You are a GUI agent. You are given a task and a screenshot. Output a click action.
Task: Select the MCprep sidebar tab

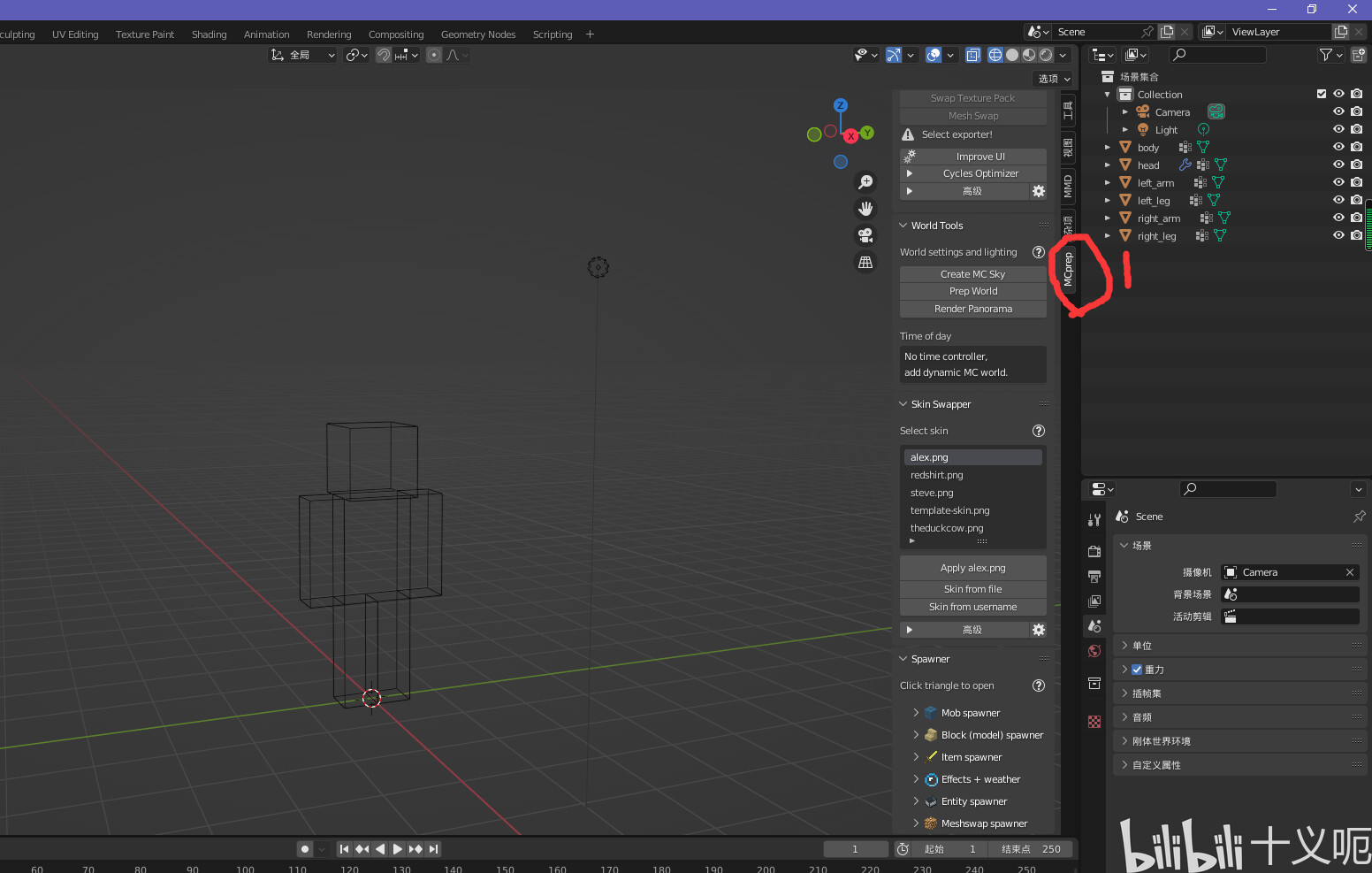[1068, 269]
